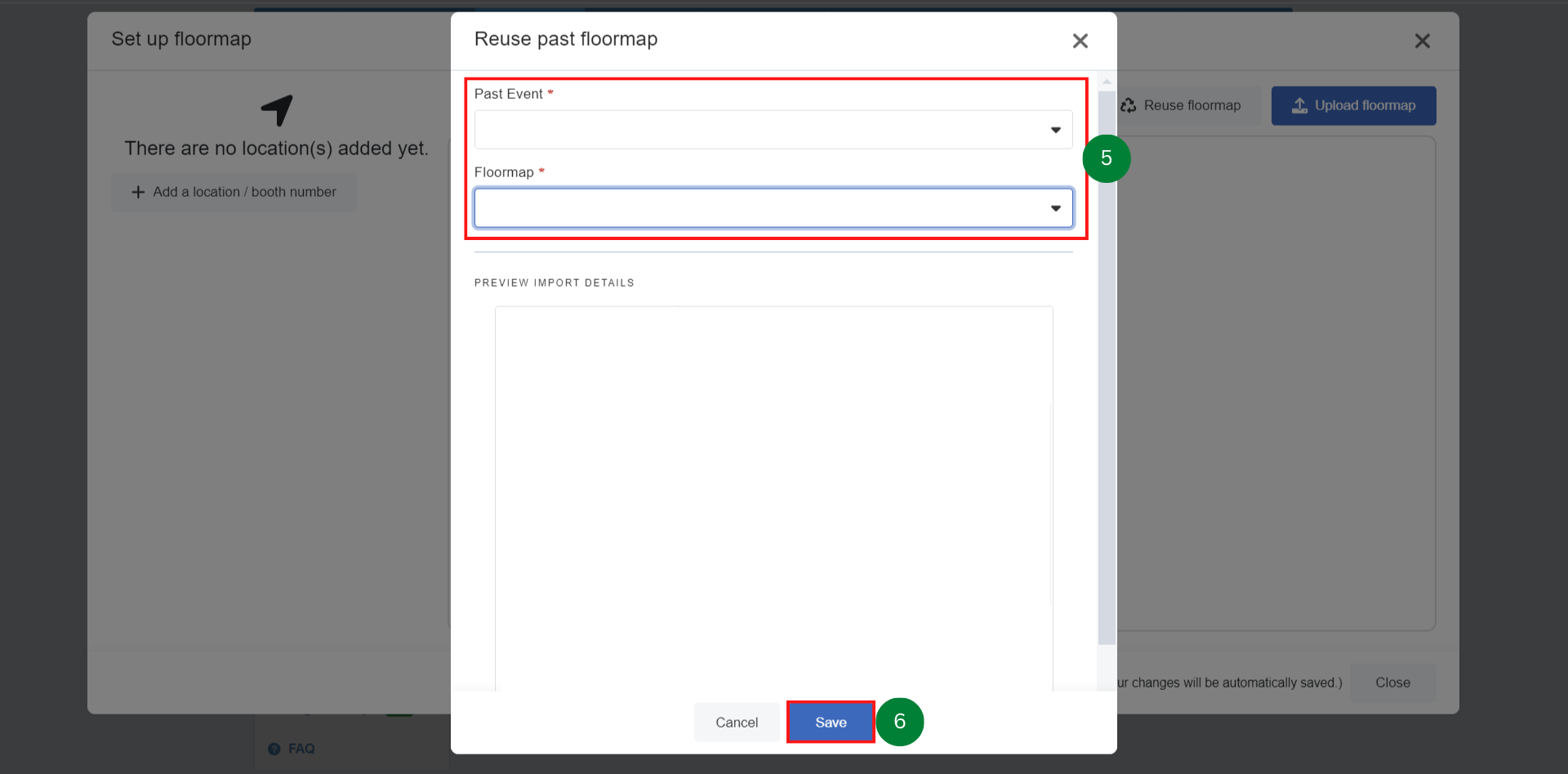Save the reused floormap selection
Viewport: 1568px width, 774px height.
(x=831, y=723)
